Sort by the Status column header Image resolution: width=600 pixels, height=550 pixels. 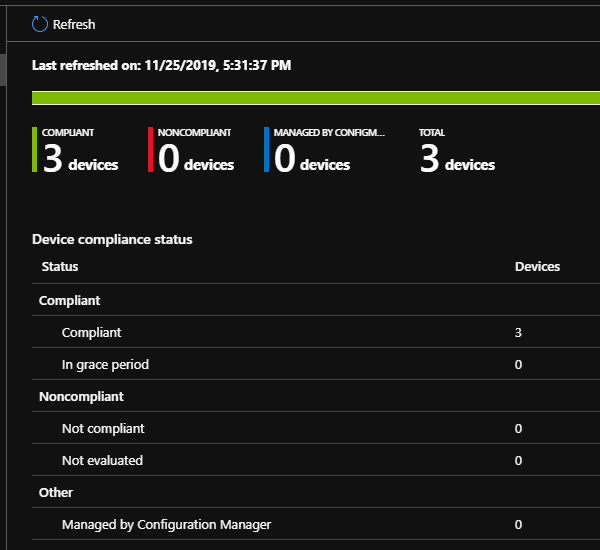point(60,267)
